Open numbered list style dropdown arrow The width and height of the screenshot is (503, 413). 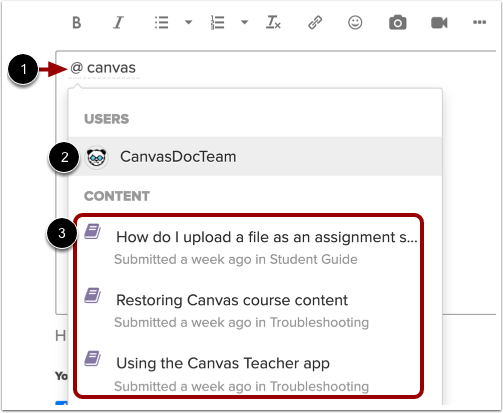244,22
